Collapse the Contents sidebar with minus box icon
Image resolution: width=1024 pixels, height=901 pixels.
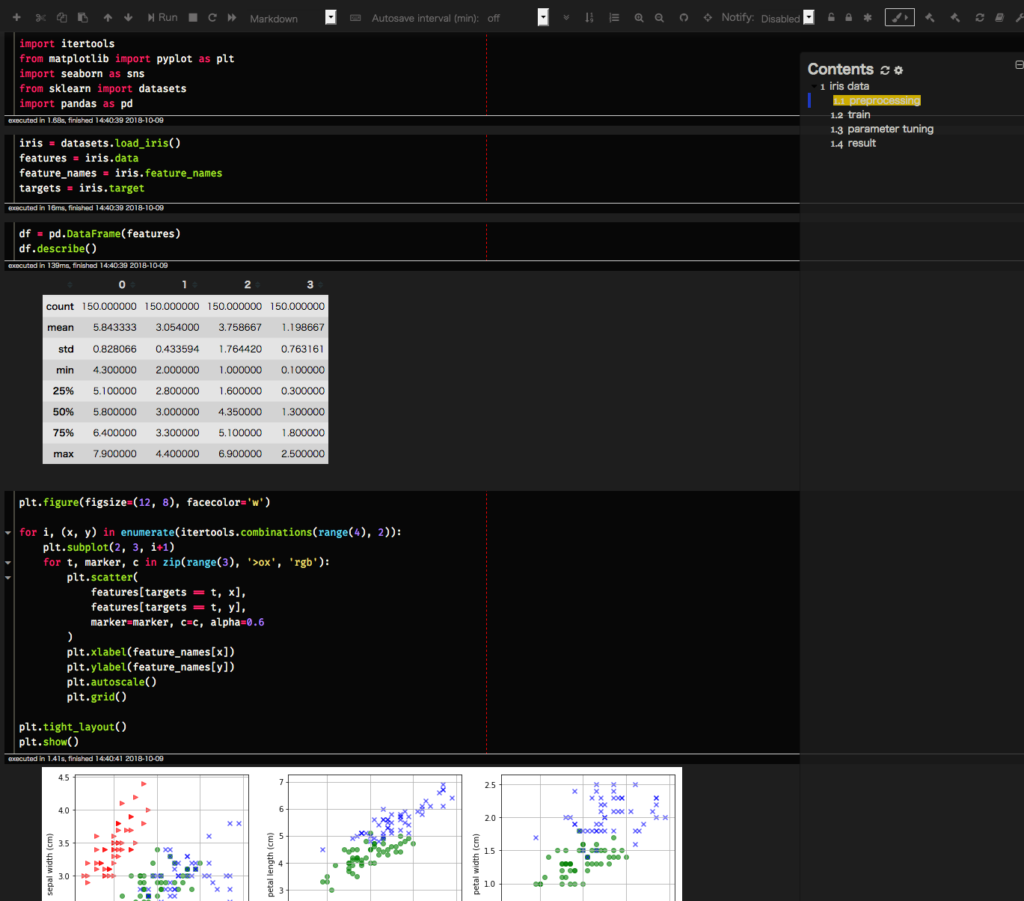(1019, 65)
